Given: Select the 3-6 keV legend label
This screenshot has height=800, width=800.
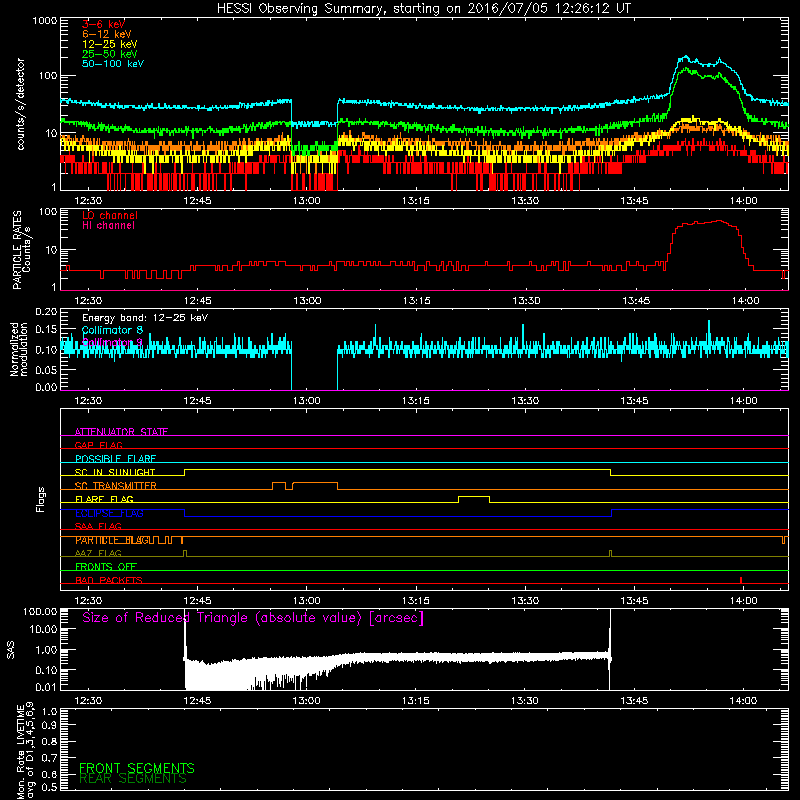Looking at the screenshot, I should pyautogui.click(x=103, y=24).
